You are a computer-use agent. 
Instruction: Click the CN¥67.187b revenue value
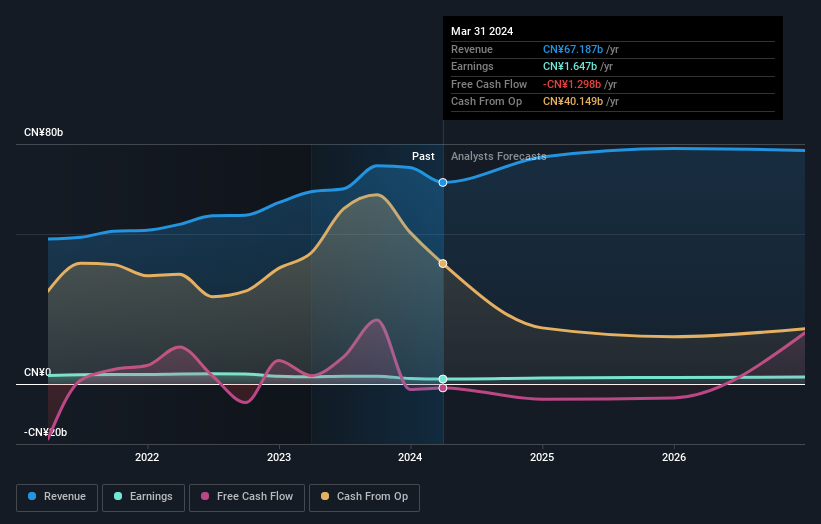(573, 49)
